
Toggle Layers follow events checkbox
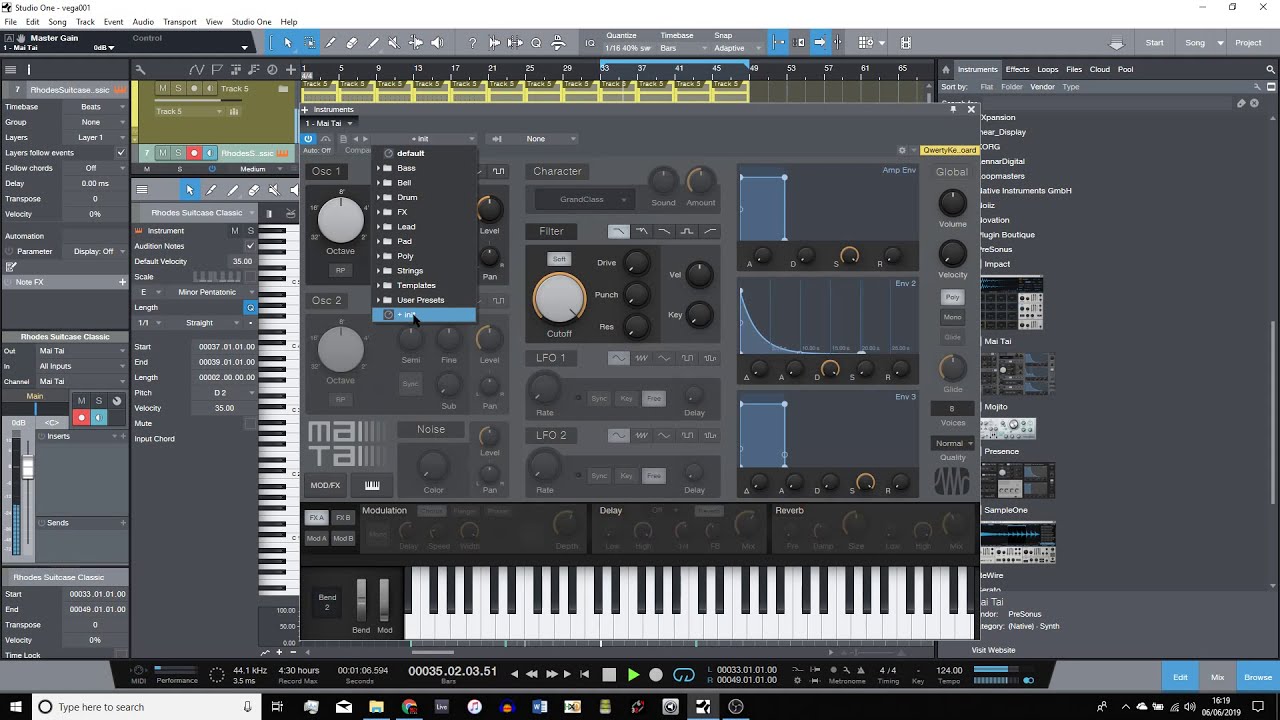click(x=121, y=153)
